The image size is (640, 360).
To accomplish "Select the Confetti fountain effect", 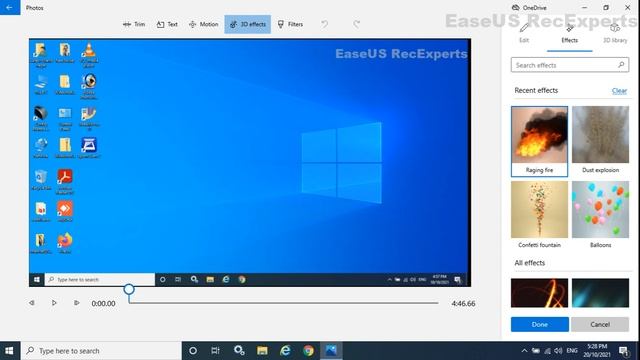I will coord(539,216).
